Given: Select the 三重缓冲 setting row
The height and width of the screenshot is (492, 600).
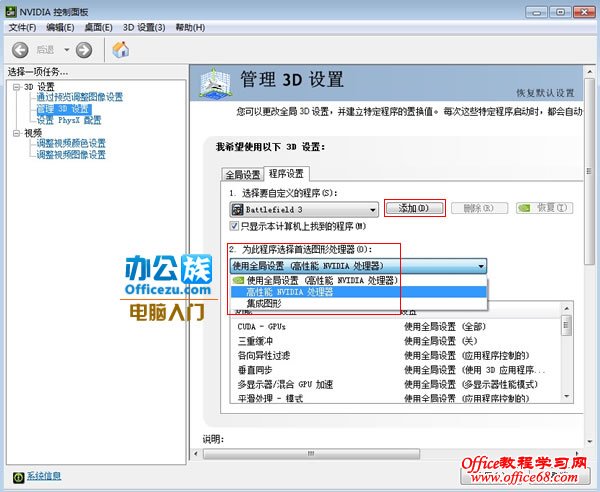Looking at the screenshot, I should coord(396,341).
